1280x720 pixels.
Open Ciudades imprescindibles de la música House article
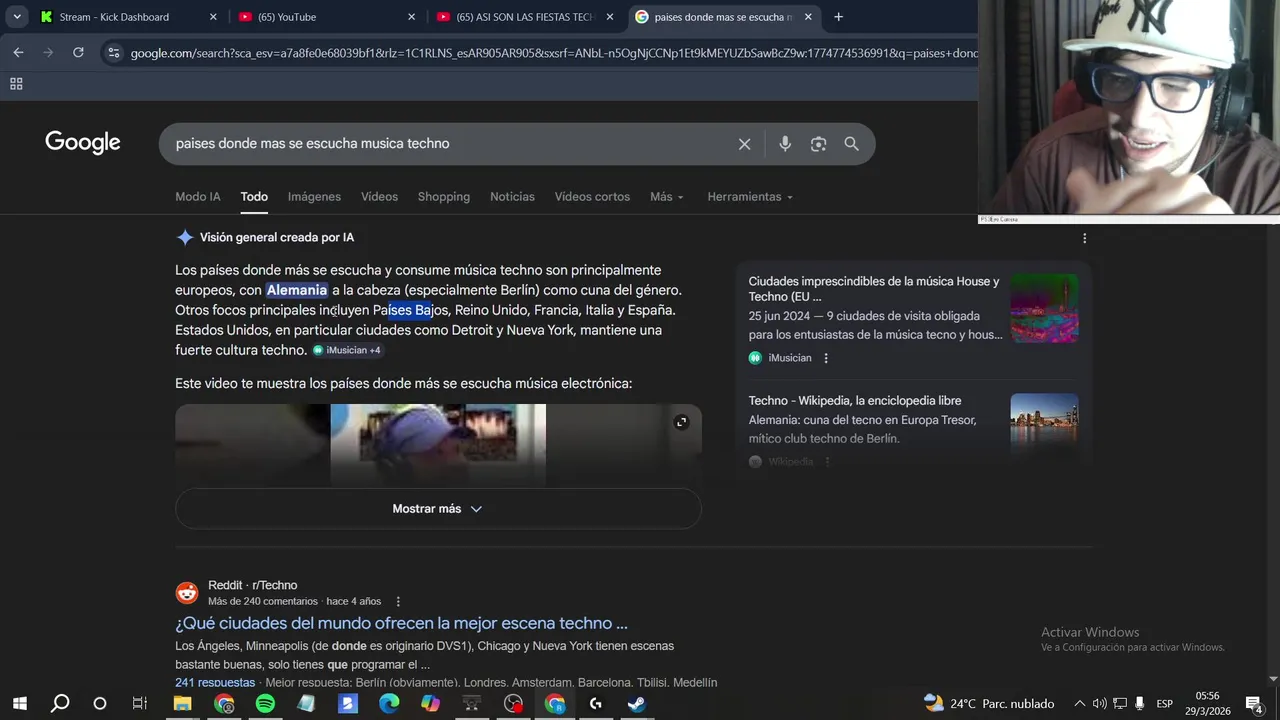[874, 289]
